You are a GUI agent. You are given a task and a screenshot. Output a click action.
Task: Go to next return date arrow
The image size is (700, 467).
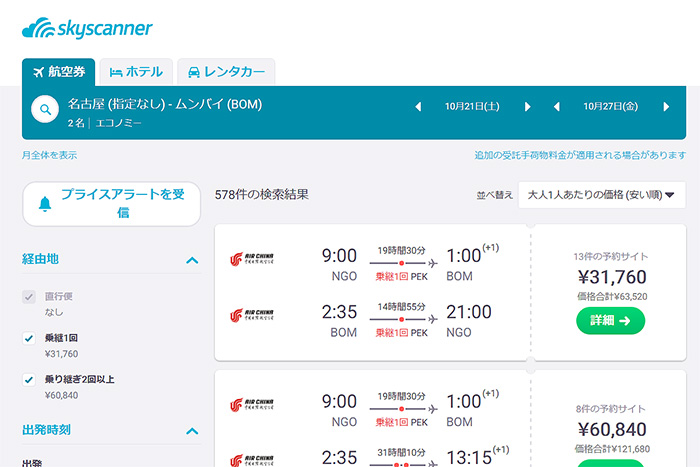point(666,106)
